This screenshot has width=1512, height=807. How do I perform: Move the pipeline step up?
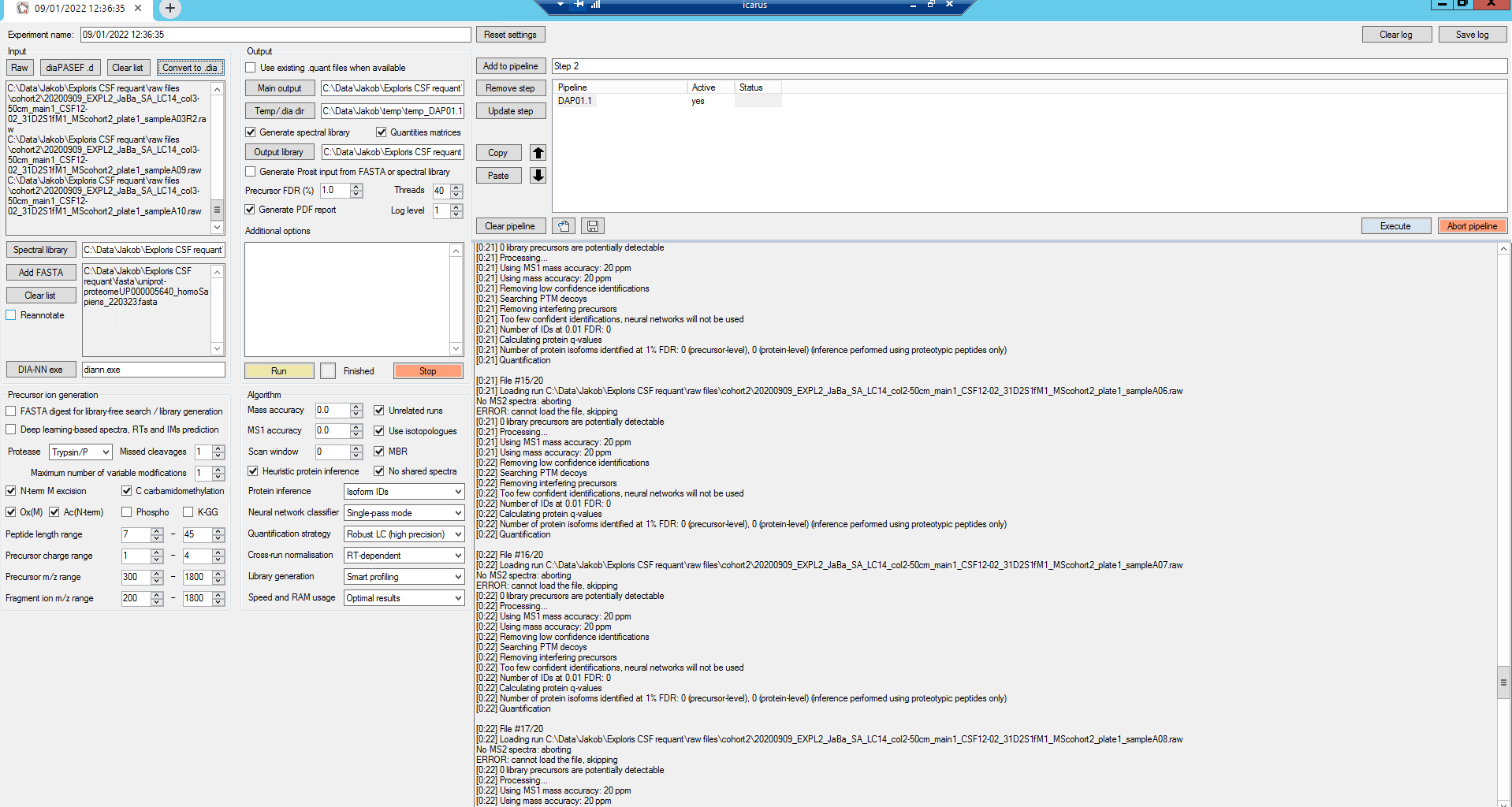coord(538,152)
